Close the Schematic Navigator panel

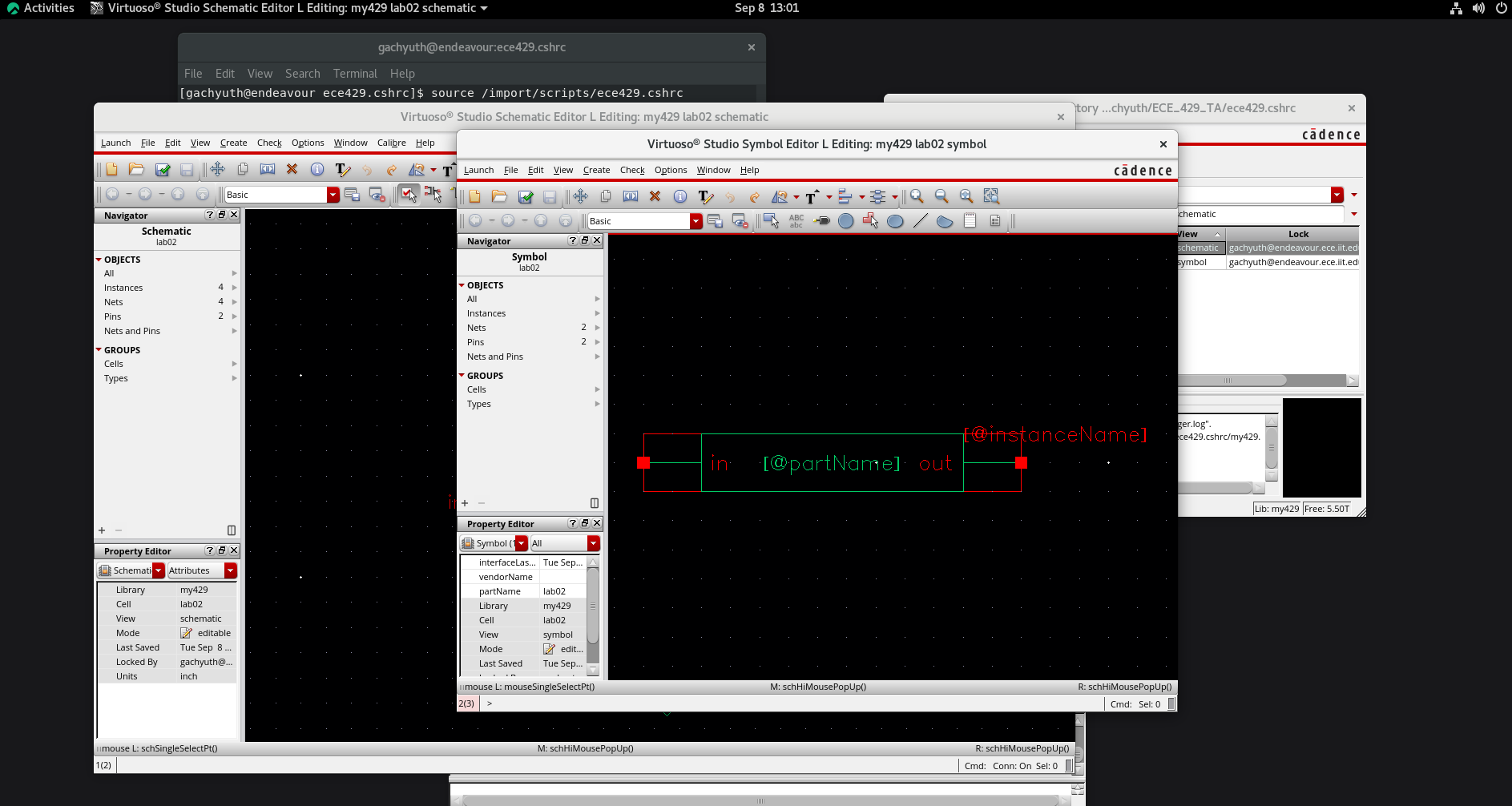tap(234, 215)
